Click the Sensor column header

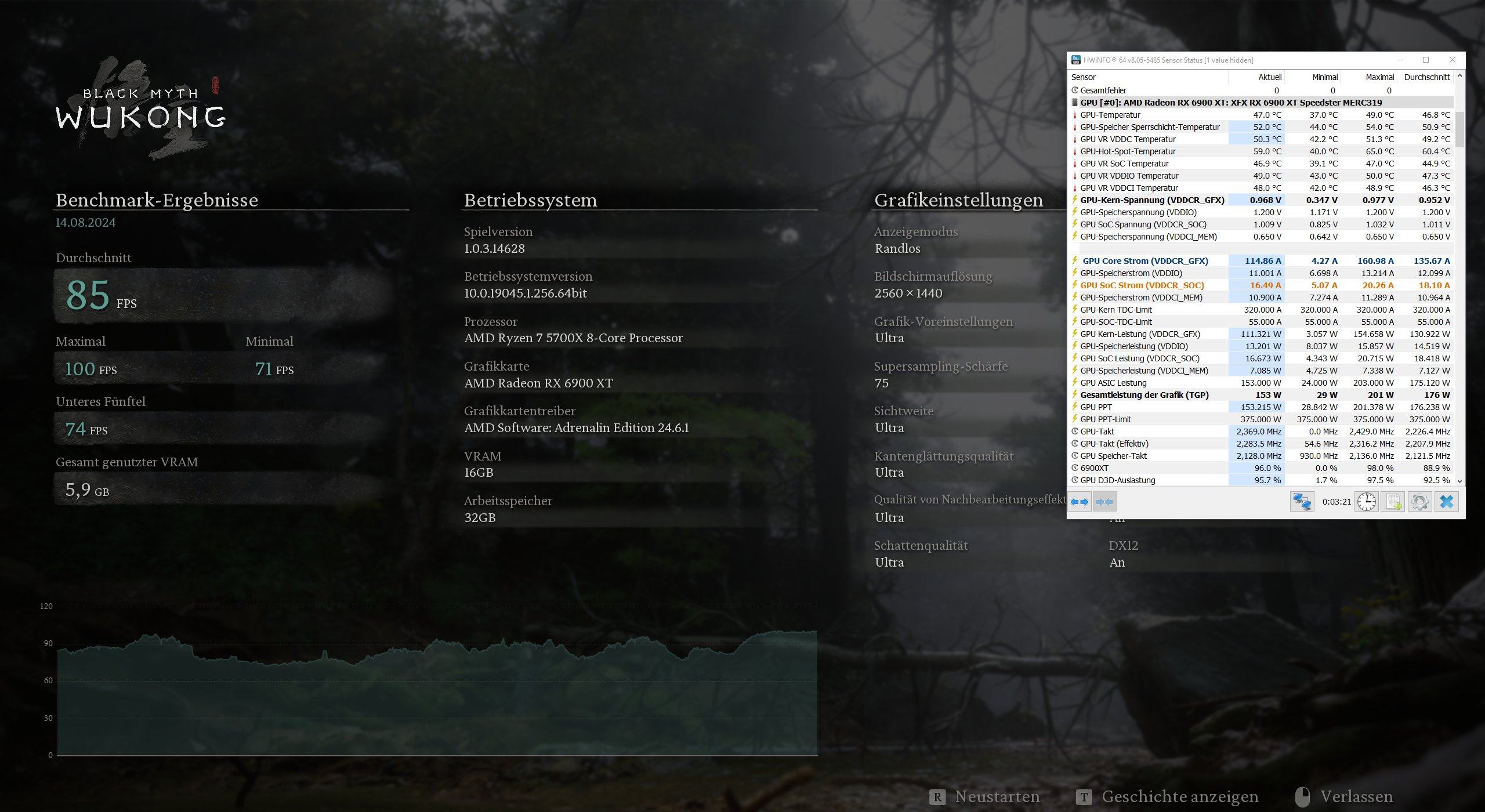point(1084,77)
